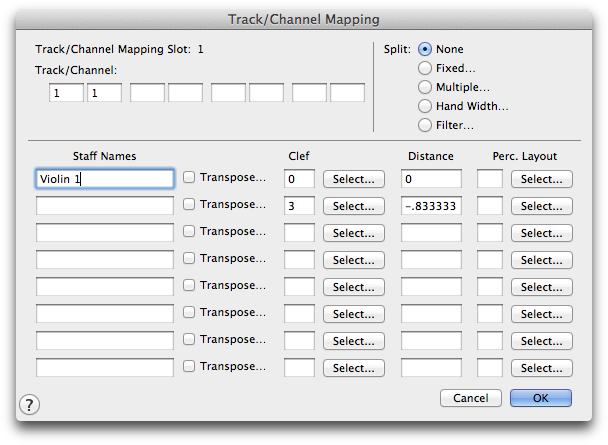This screenshot has height=445, width=608.
Task: Click the first Track/Channel field
Action: click(66, 93)
